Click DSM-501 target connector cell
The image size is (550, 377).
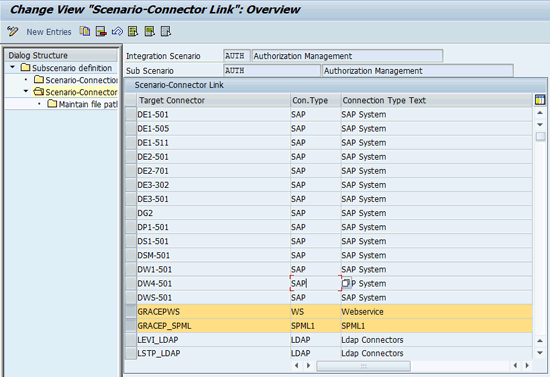tap(213, 255)
